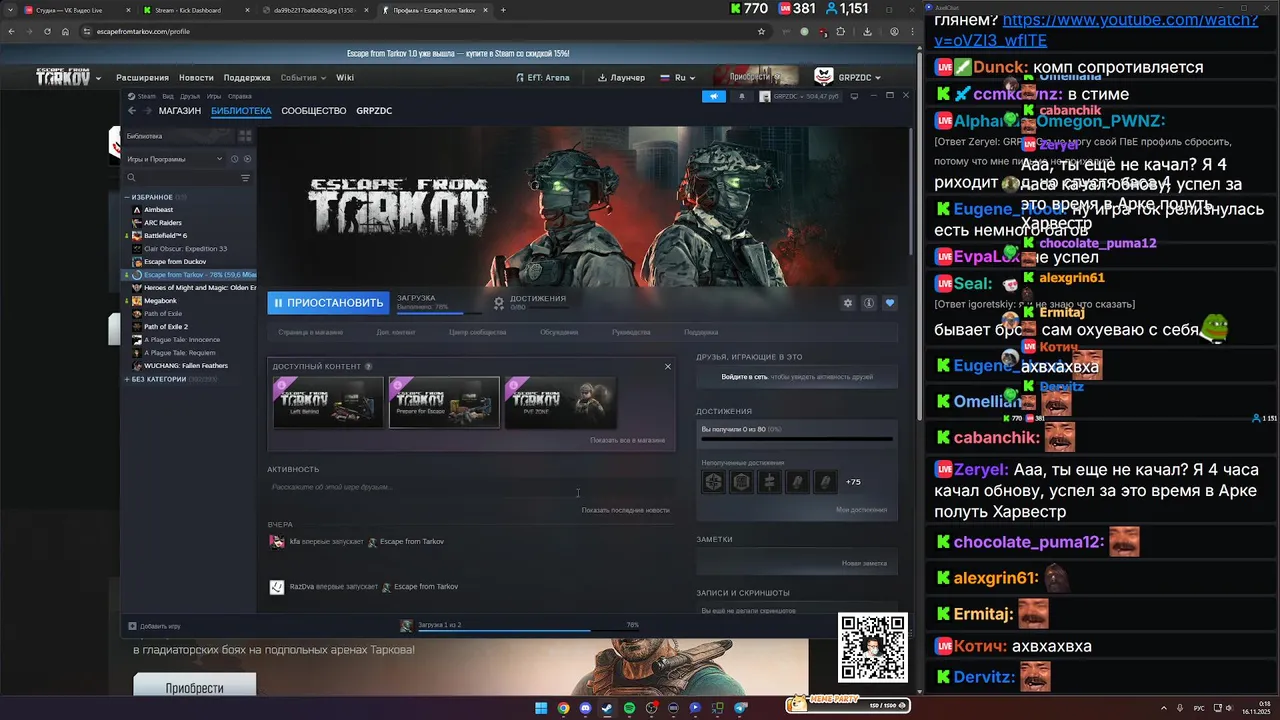This screenshot has height=720, width=1280.
Task: Click Новая заметка button
Action: tap(864, 563)
